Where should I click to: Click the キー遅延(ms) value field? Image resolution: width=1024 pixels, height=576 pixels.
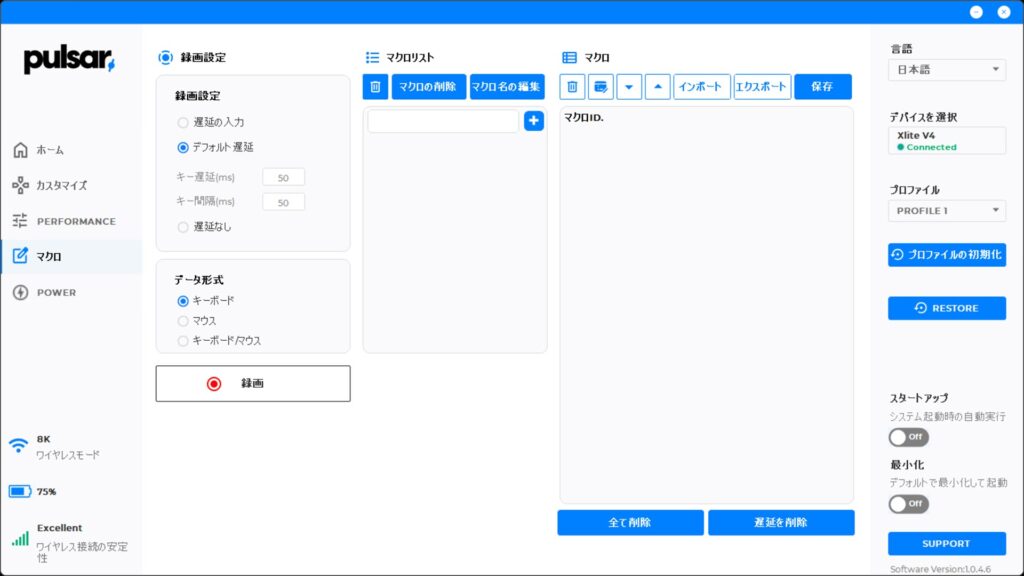click(283, 178)
